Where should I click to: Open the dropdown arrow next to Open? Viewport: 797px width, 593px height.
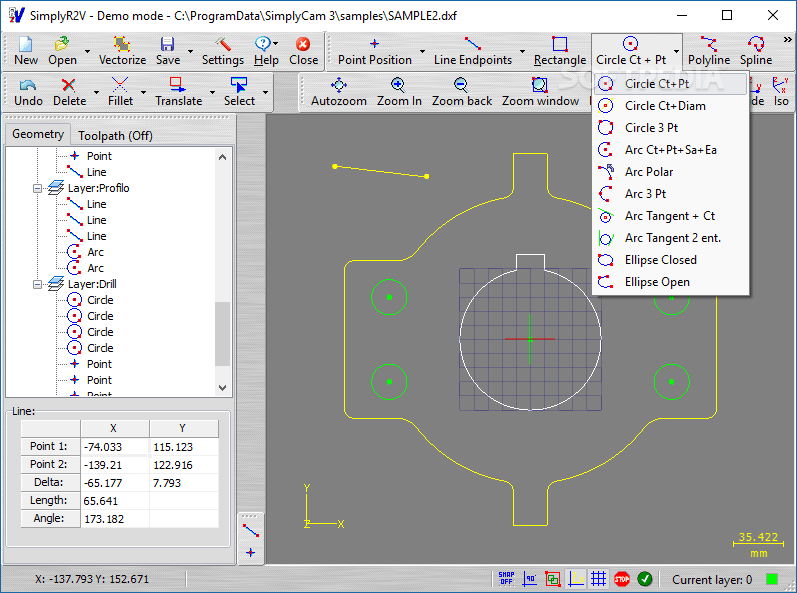[x=87, y=51]
